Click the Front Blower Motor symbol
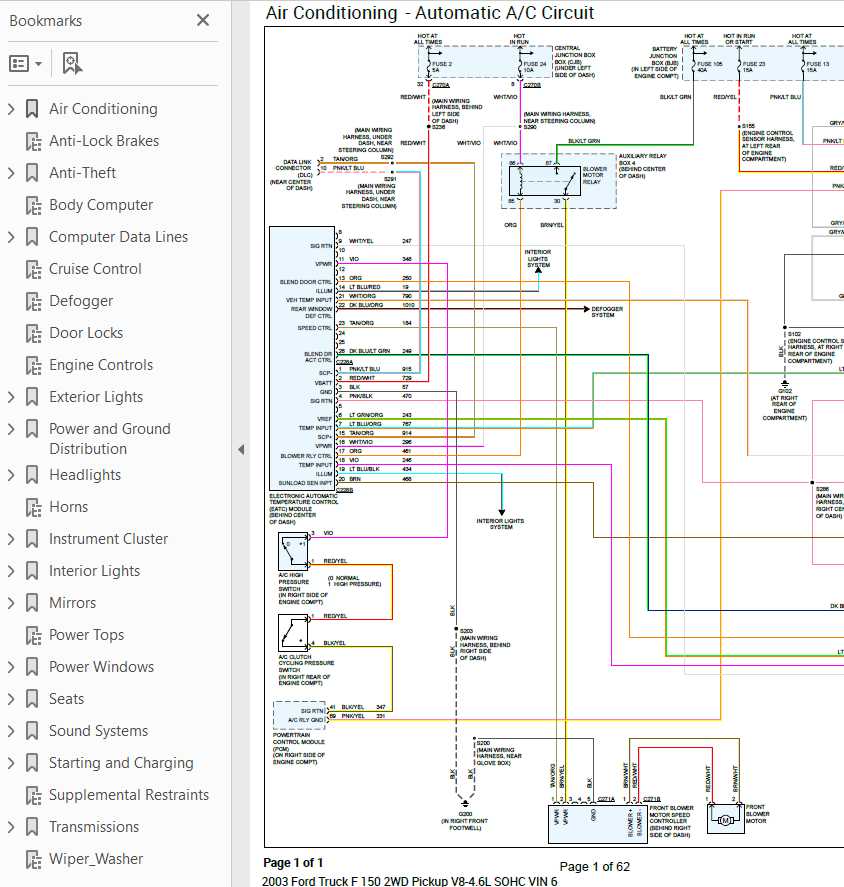Screen dimensions: 844x887 (726, 819)
